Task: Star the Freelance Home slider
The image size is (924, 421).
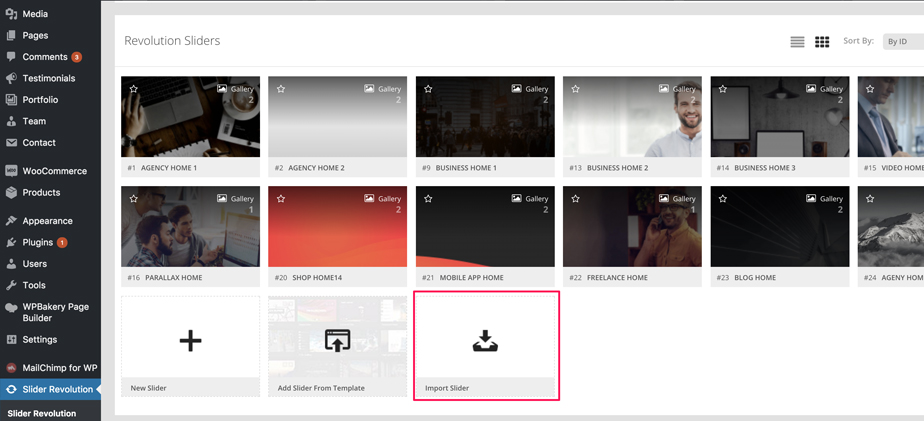Action: tap(576, 199)
